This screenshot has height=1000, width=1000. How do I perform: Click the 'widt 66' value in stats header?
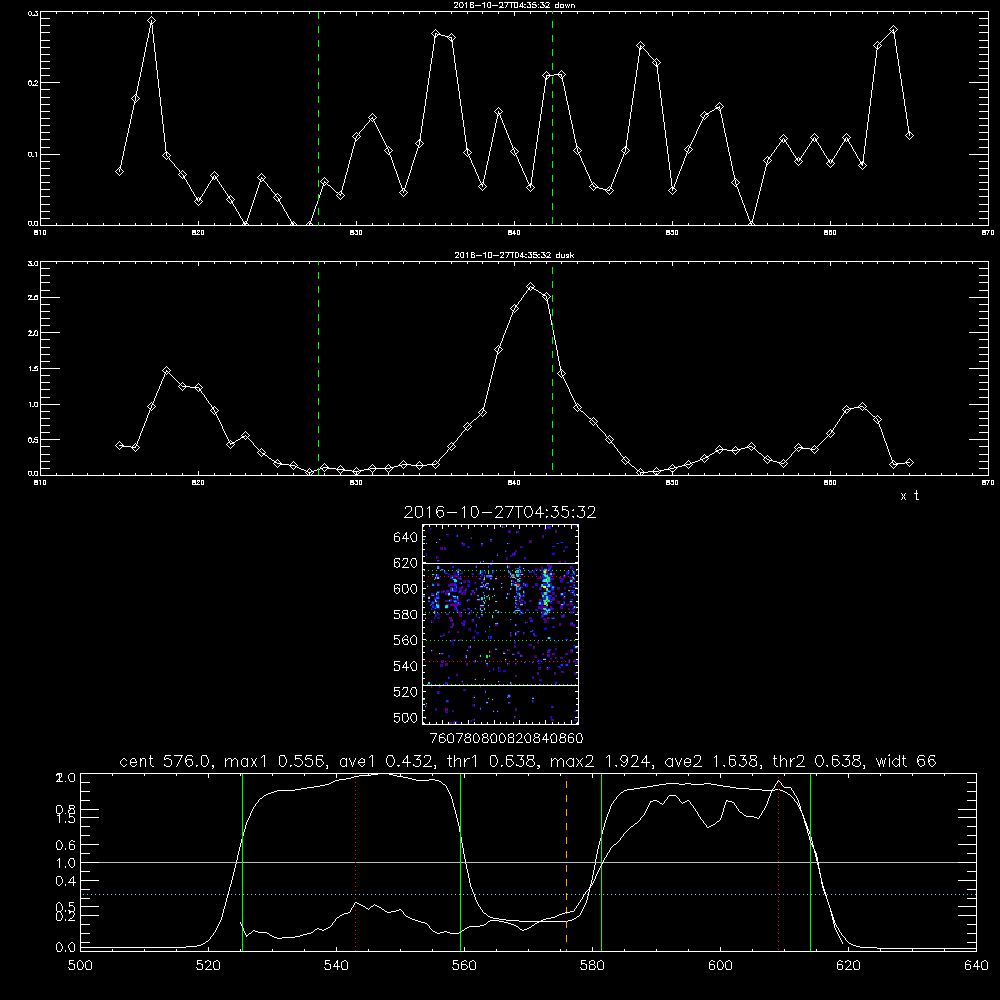click(x=906, y=761)
